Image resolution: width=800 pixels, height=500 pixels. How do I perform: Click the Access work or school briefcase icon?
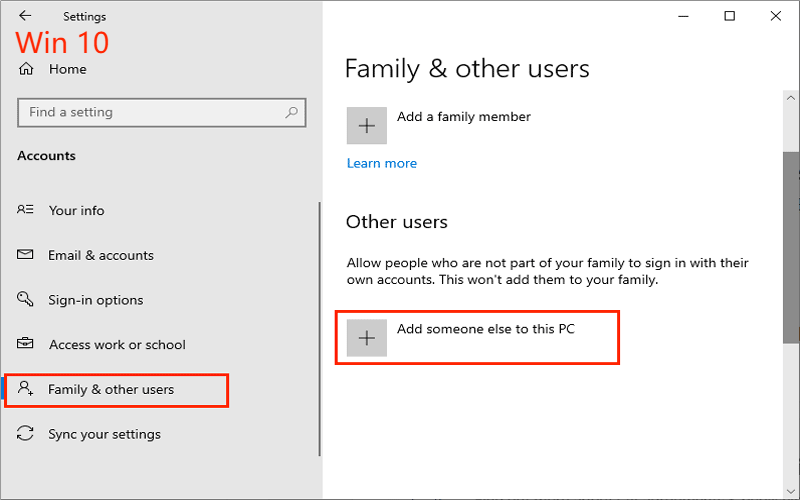(x=25, y=343)
